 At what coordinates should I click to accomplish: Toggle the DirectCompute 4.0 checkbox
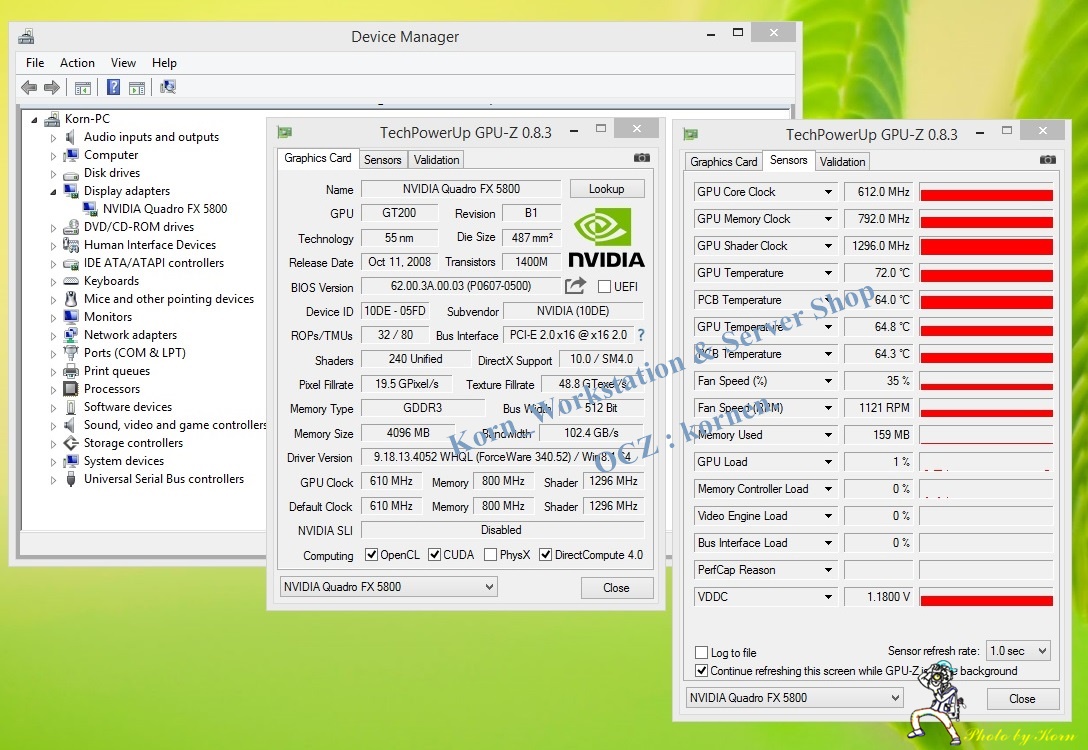click(545, 554)
